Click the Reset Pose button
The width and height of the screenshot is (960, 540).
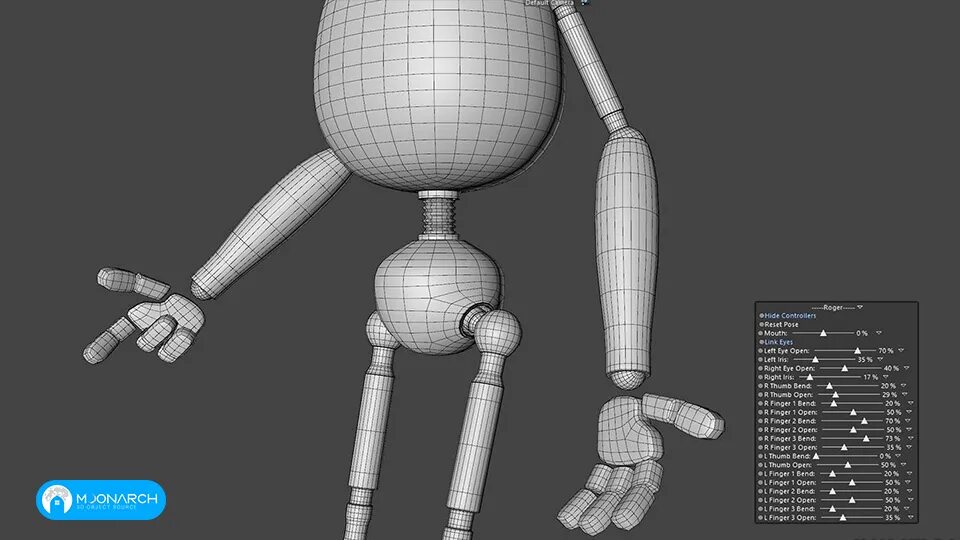coord(781,324)
